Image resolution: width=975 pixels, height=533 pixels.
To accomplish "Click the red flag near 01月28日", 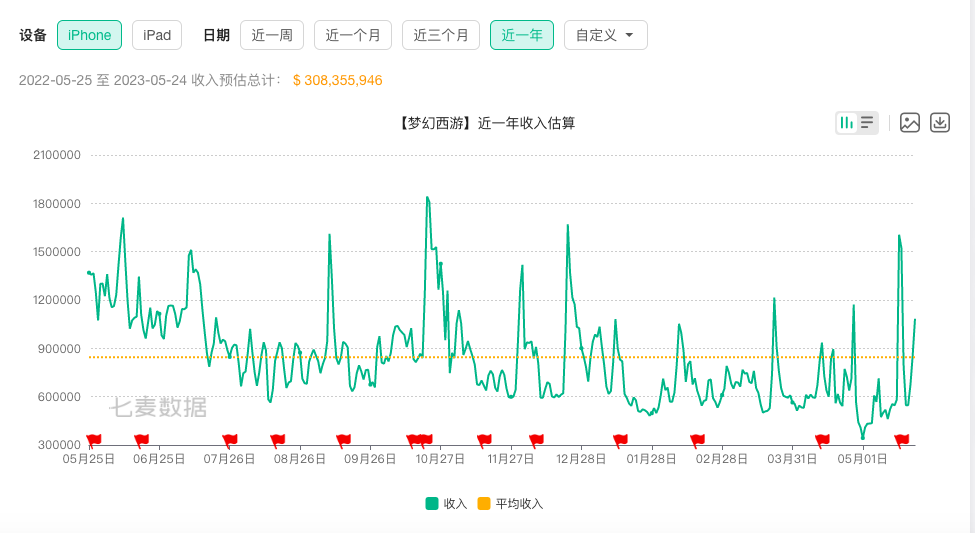I will (x=620, y=439).
